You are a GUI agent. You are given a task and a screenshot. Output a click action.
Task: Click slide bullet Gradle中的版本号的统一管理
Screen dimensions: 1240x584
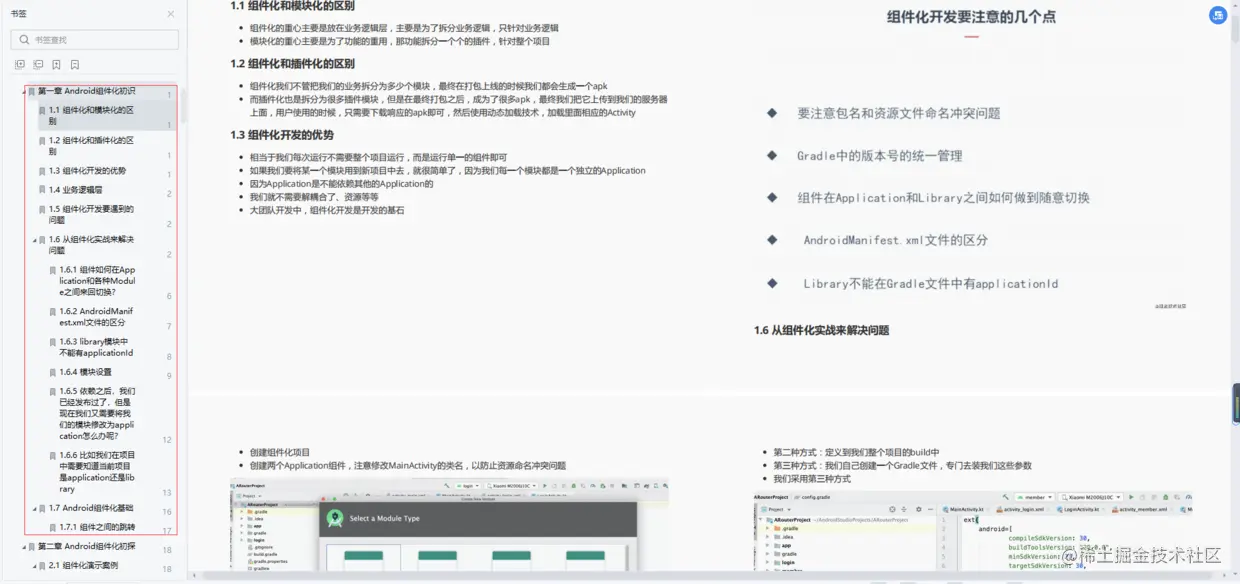coord(879,156)
